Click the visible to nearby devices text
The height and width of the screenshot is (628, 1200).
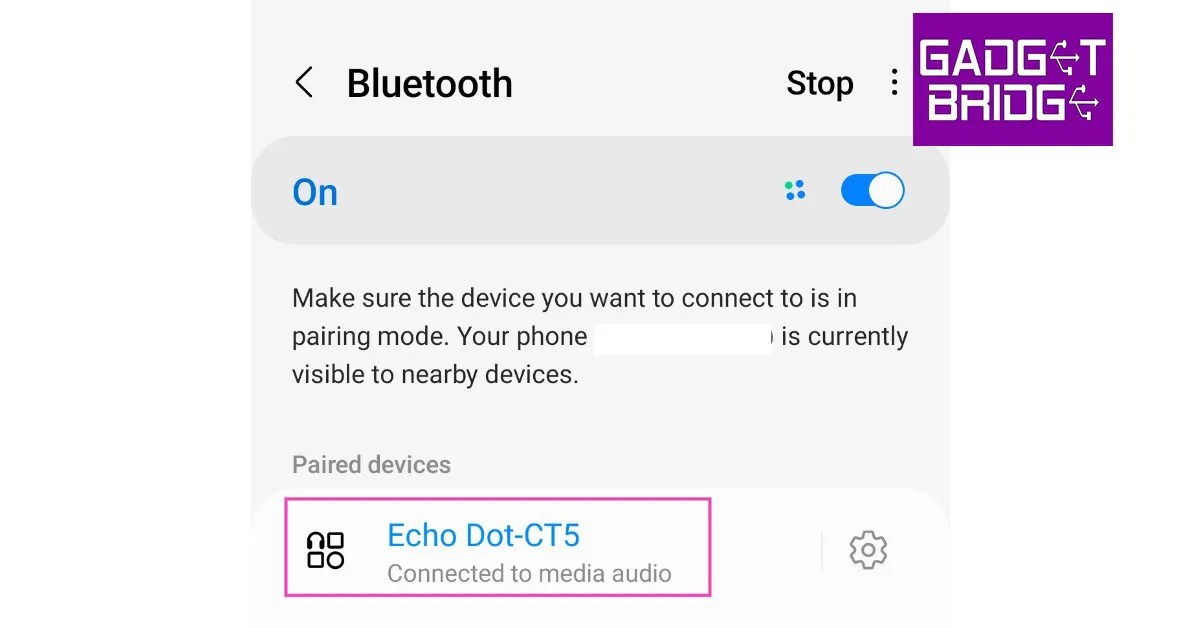[x=435, y=375]
